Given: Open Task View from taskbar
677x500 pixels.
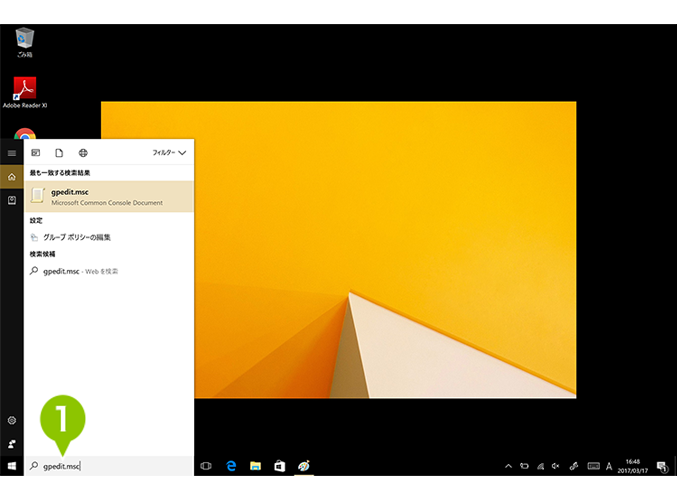Looking at the screenshot, I should pos(206,466).
